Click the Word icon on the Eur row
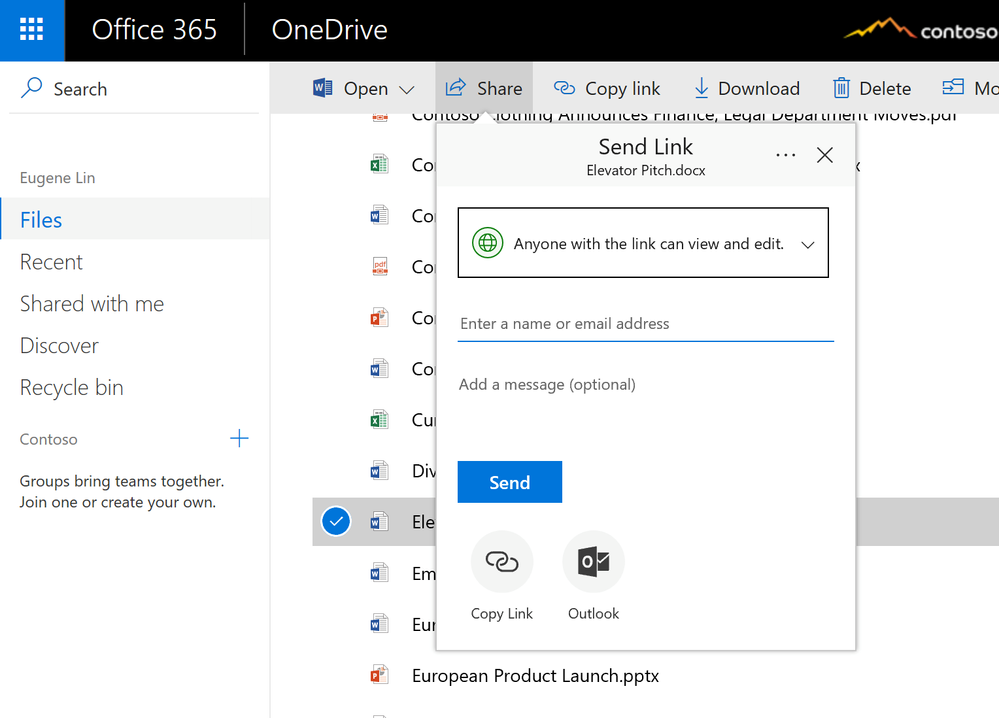 click(x=379, y=624)
